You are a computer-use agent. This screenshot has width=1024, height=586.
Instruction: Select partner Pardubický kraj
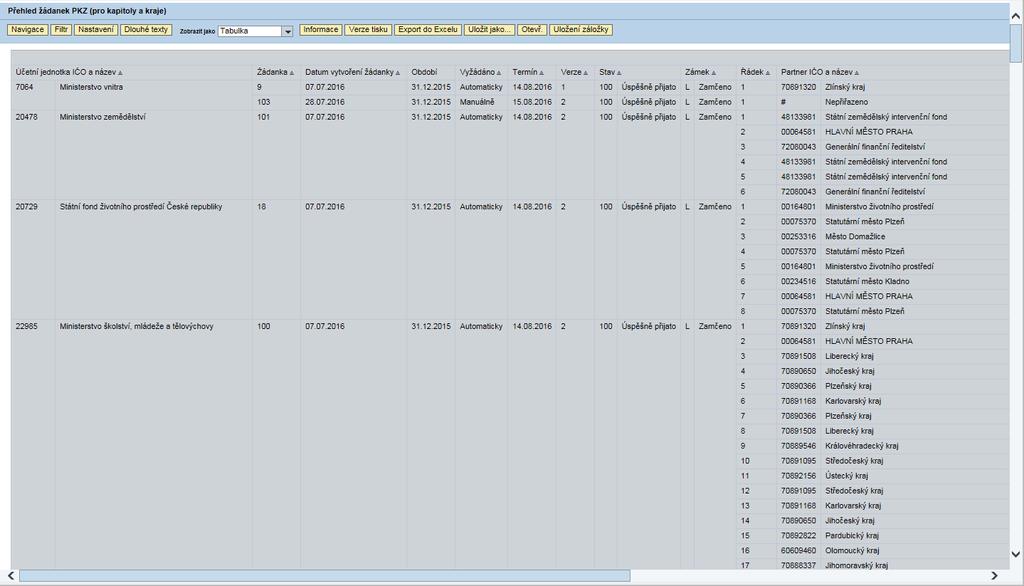tap(852, 536)
